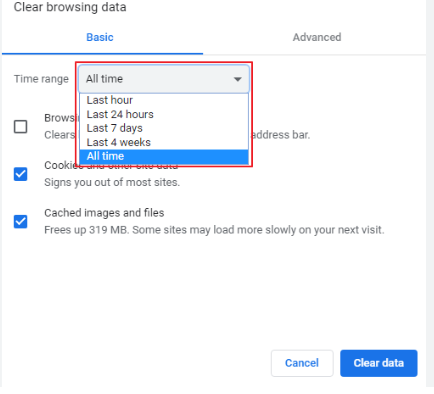The height and width of the screenshot is (394, 434).
Task: Click 'Signs you out of most sites.' text
Action: pyautogui.click(x=112, y=182)
